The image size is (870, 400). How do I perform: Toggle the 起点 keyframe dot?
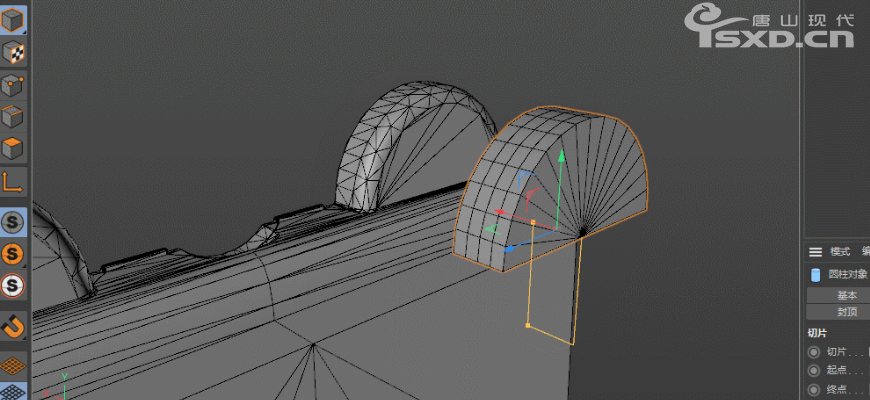coord(814,372)
